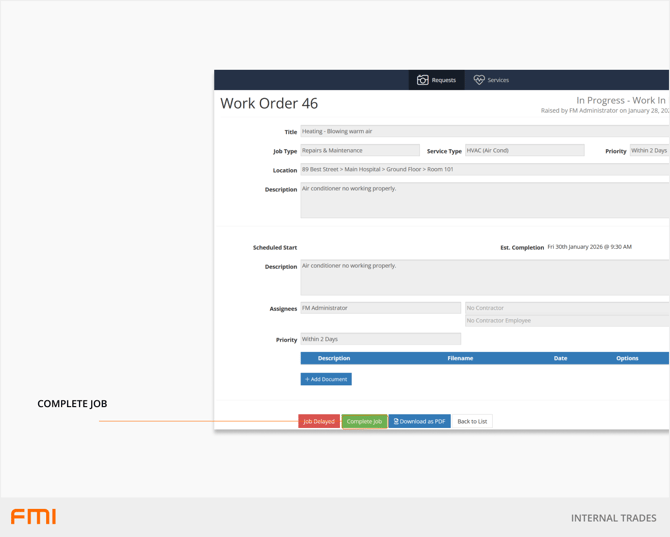Viewport: 670px width, 537px height.
Task: Click the FMI logo
Action: [x=33, y=516]
